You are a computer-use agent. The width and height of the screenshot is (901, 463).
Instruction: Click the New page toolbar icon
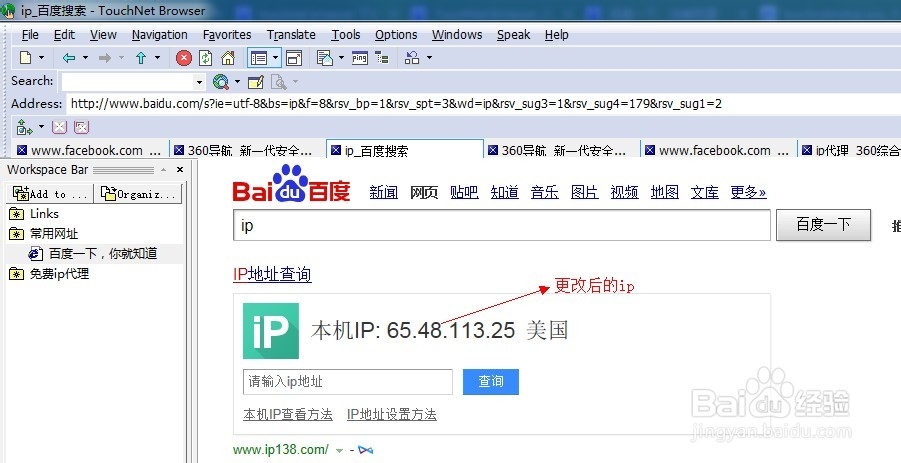(26, 57)
